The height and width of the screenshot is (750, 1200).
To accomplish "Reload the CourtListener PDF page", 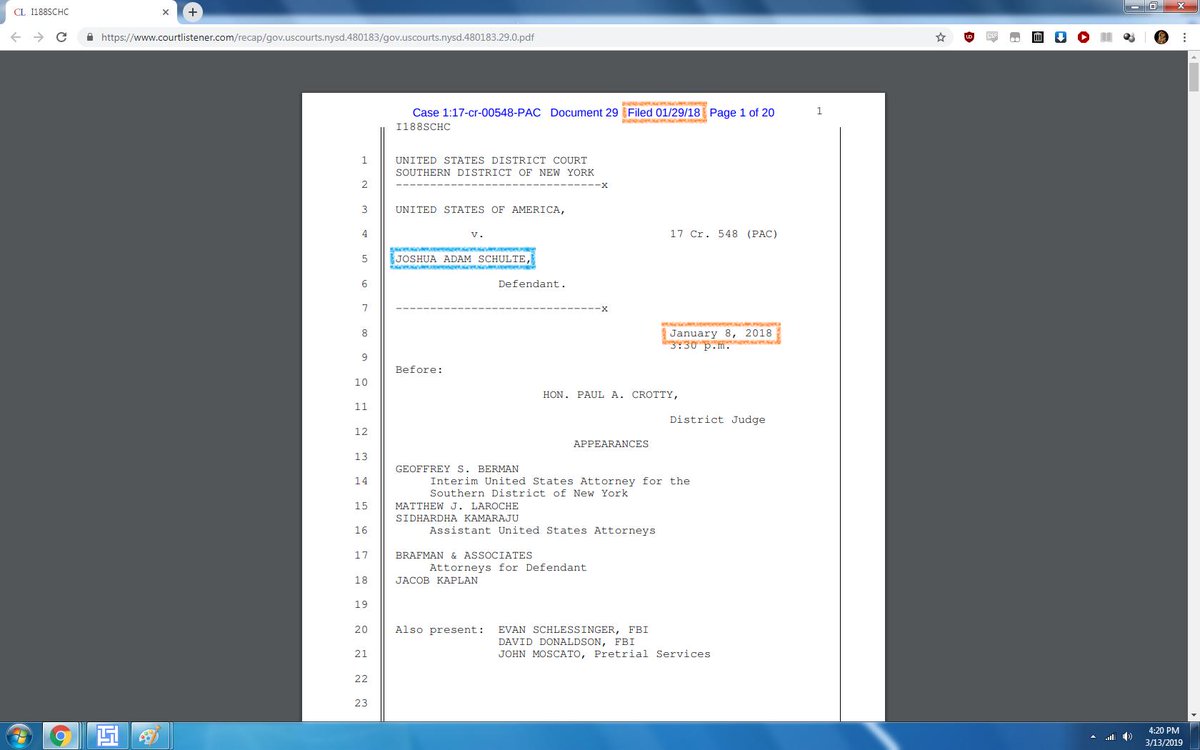I will 62,37.
